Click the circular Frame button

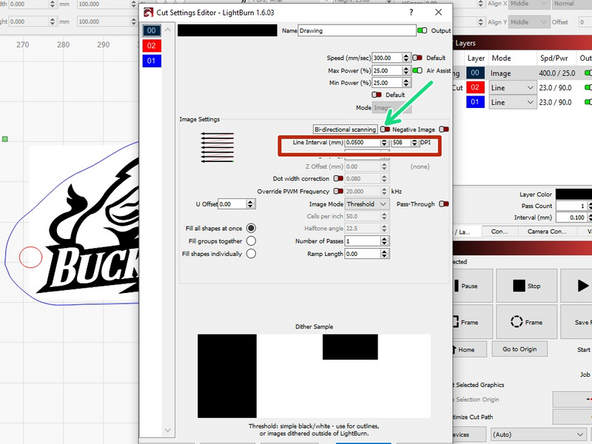click(527, 322)
